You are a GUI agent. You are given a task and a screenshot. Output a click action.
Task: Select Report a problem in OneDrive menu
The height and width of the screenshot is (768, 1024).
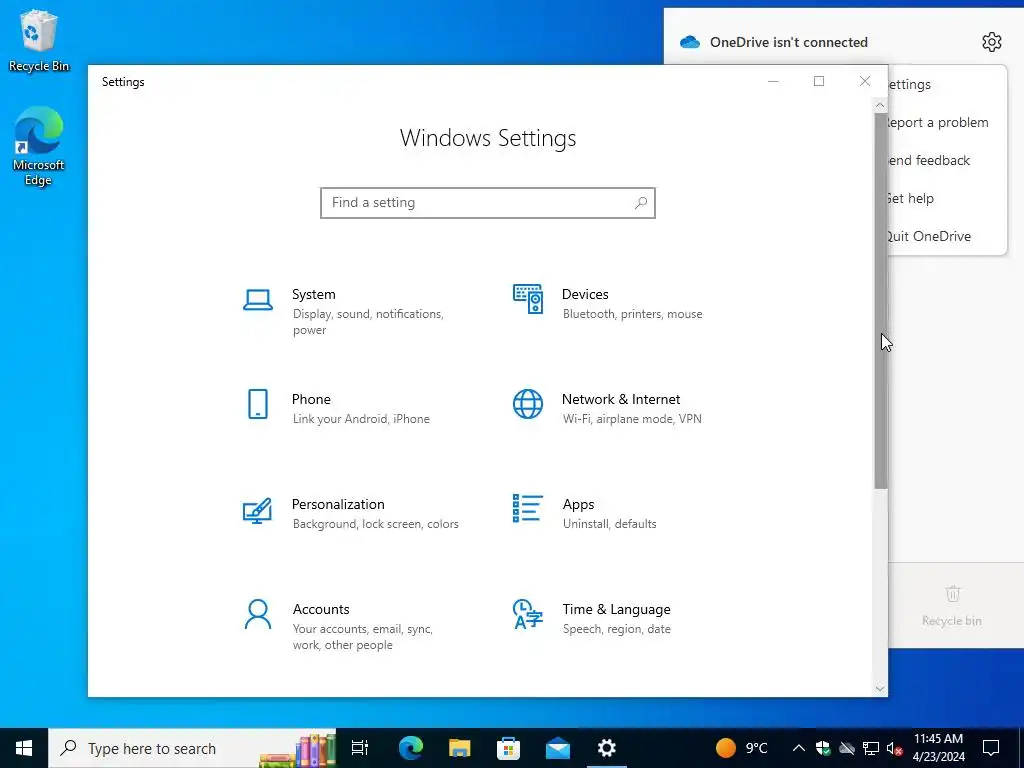tap(947, 122)
